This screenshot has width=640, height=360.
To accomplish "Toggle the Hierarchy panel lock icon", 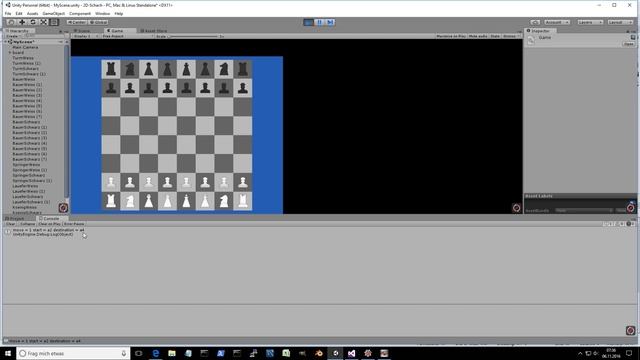I will tap(60, 31).
